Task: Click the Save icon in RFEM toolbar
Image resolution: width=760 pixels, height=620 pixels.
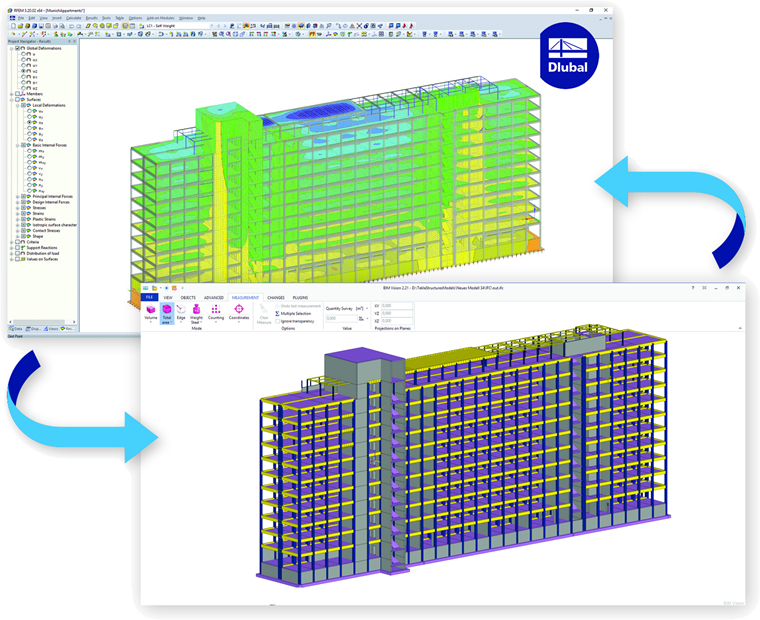Action: (41, 26)
